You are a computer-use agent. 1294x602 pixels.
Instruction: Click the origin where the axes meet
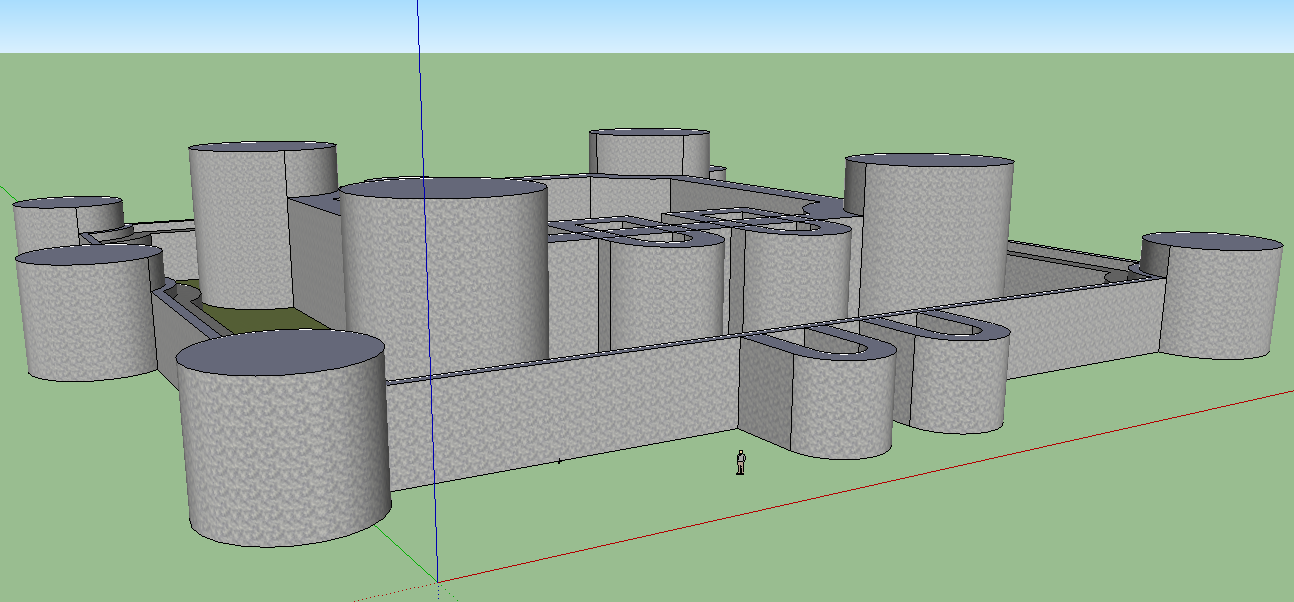[437, 581]
